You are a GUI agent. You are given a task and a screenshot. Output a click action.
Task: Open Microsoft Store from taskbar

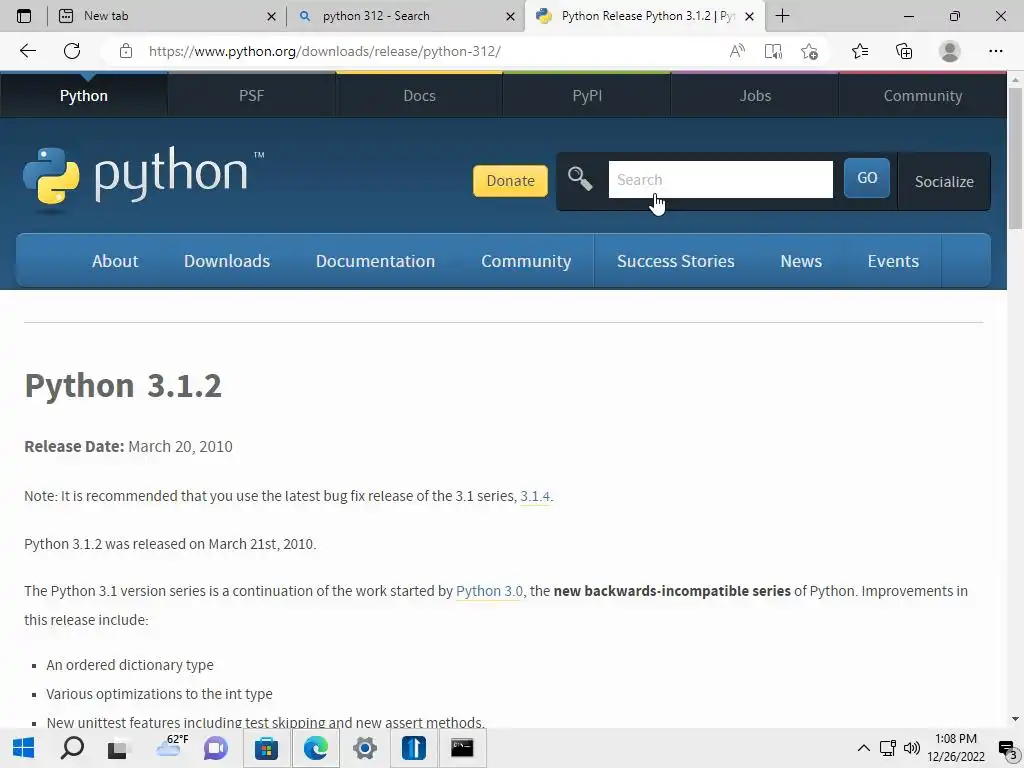pyautogui.click(x=266, y=748)
